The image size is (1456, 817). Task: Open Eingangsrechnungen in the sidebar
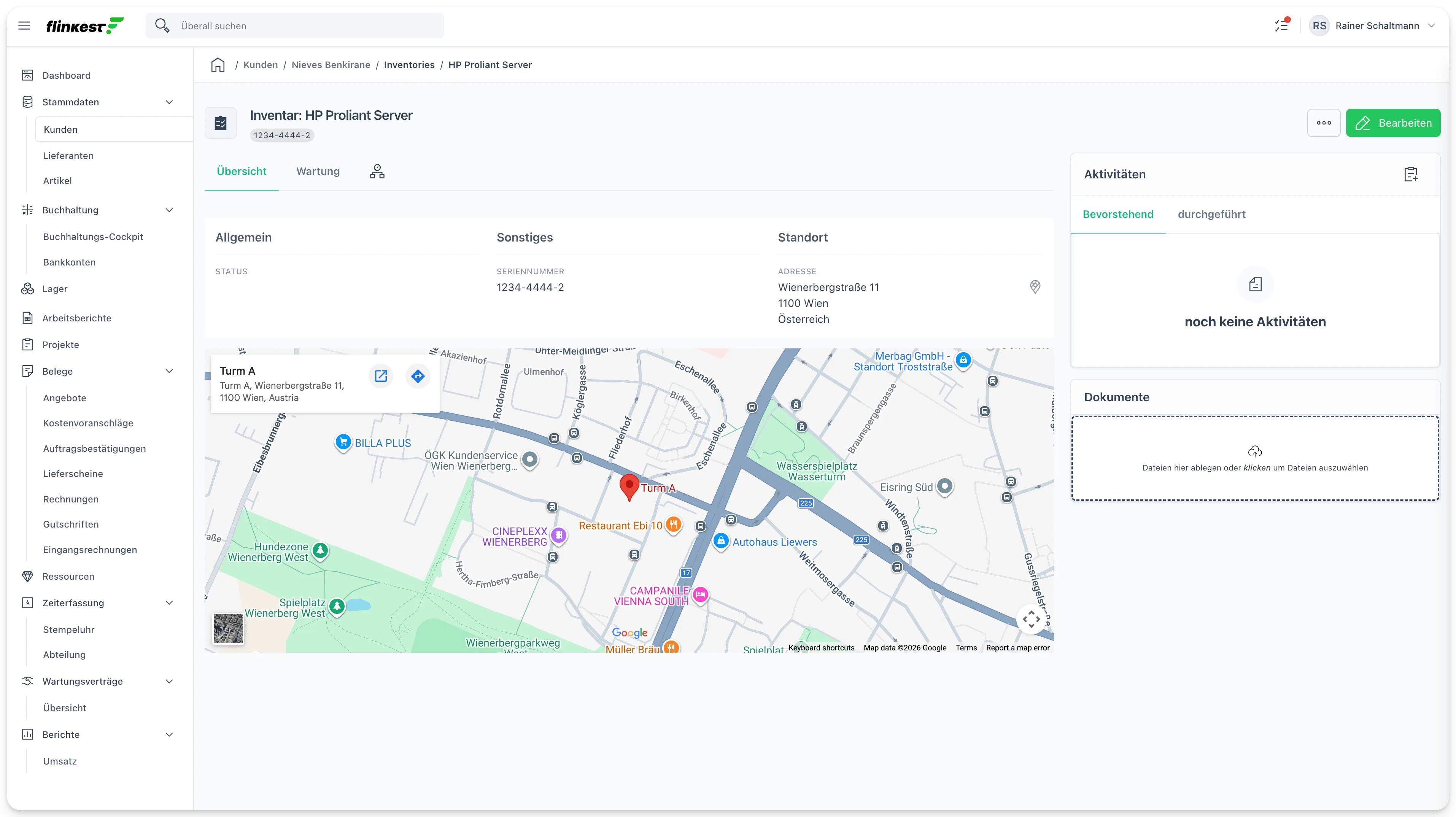point(90,550)
